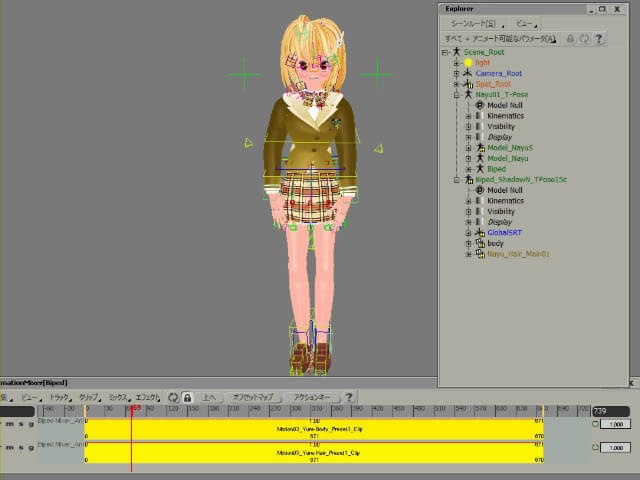Image resolution: width=640 pixels, height=480 pixels.
Task: Click the Explorer refresh icon
Action: pyautogui.click(x=584, y=38)
